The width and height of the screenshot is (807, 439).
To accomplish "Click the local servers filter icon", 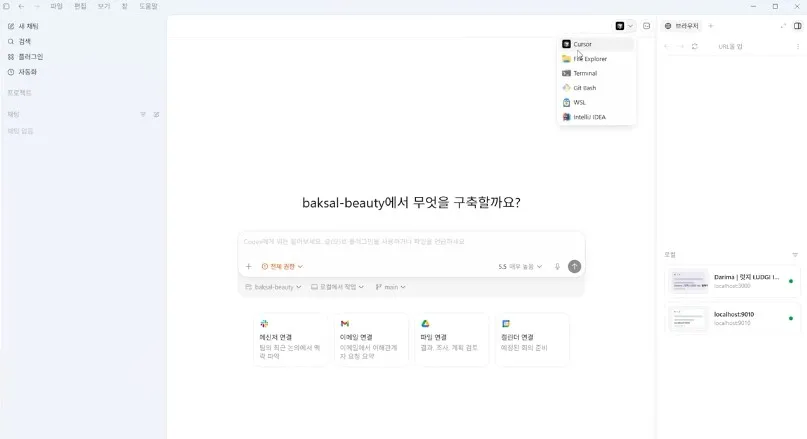I will point(795,255).
